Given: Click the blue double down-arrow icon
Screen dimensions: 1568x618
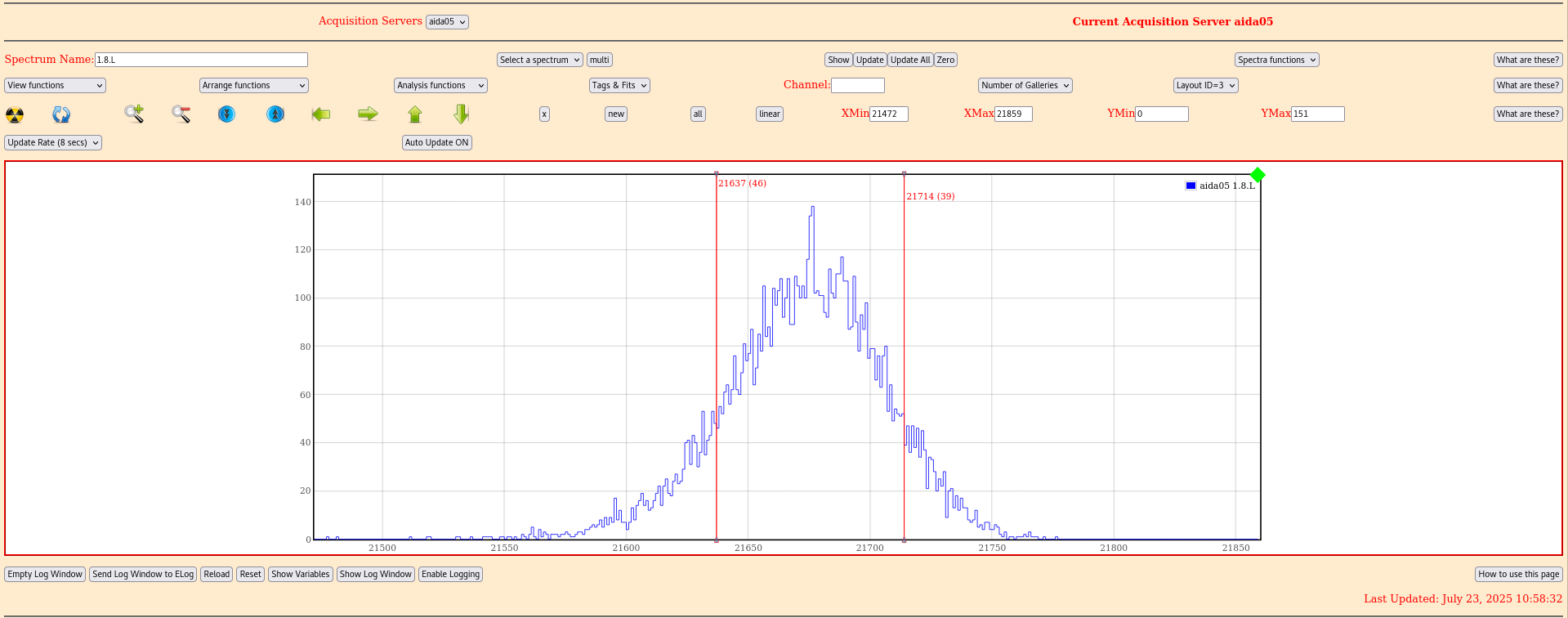Looking at the screenshot, I should [227, 114].
